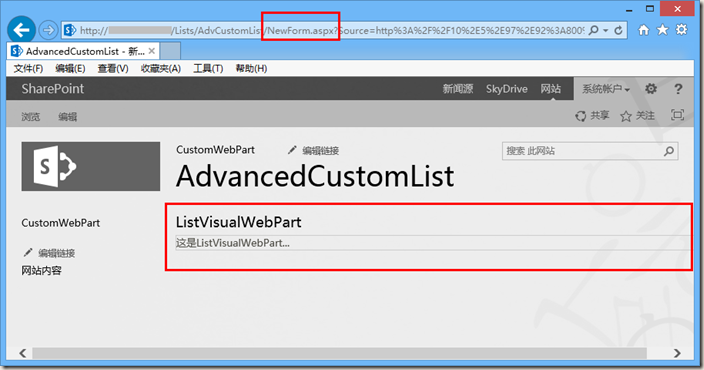Open the 编辑(E) menu
Viewport: 704px width, 370px height.
tap(70, 69)
